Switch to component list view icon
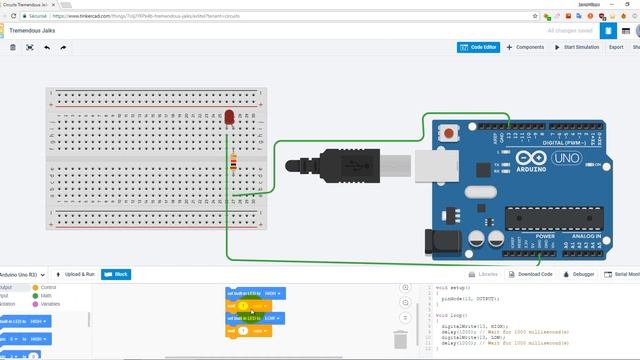 click(626, 31)
